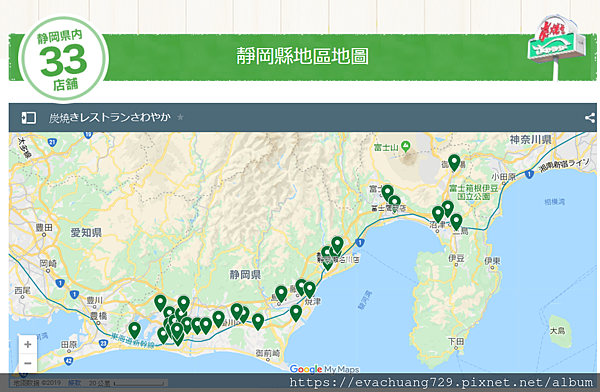
Task: Select the pin directly above 焼津 label
Action: coord(310,290)
